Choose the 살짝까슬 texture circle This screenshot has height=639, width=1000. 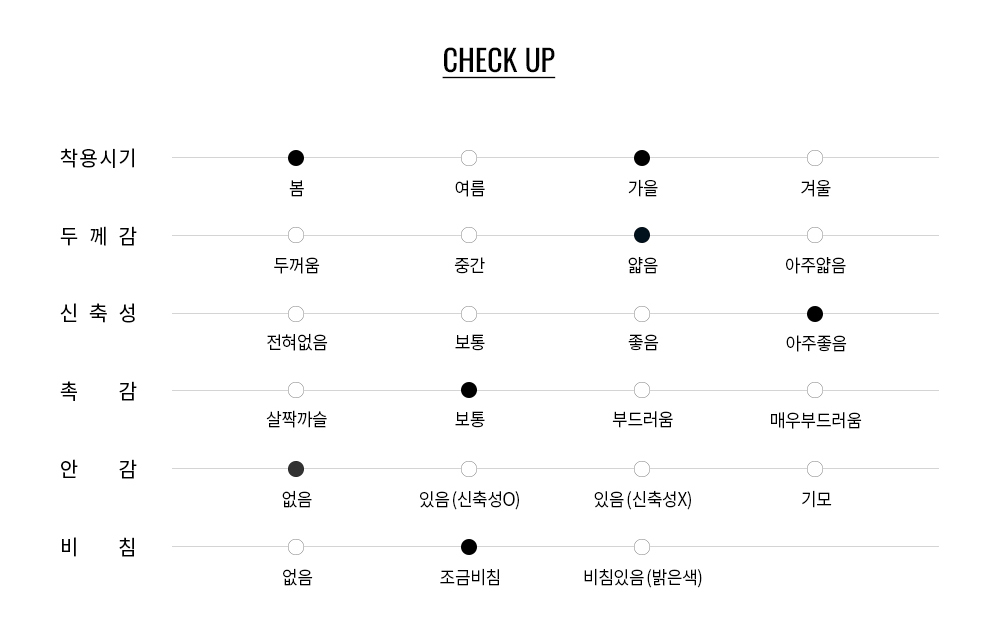pos(296,390)
